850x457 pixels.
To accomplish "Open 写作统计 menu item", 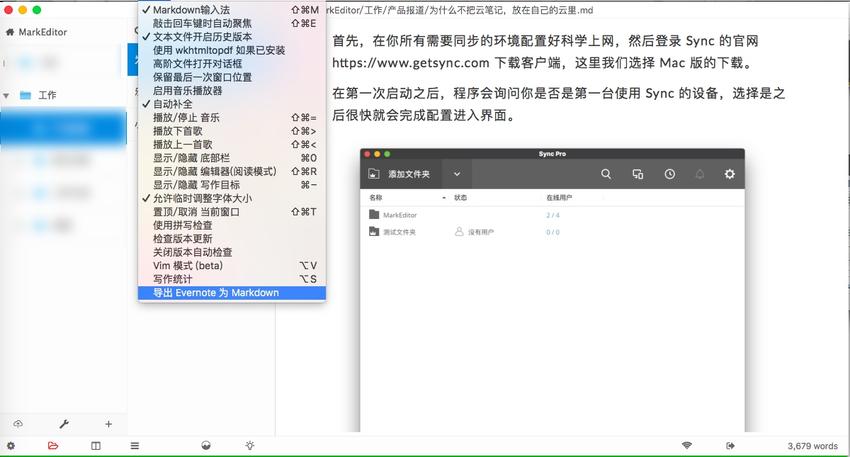I will [x=232, y=279].
